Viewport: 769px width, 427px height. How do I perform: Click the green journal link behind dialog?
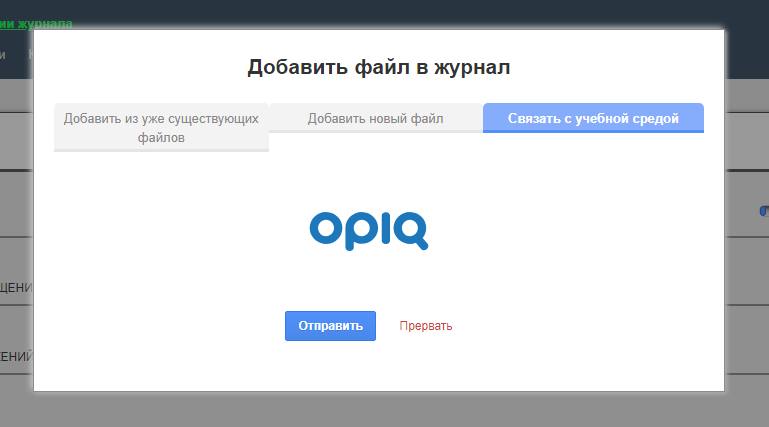(36, 24)
